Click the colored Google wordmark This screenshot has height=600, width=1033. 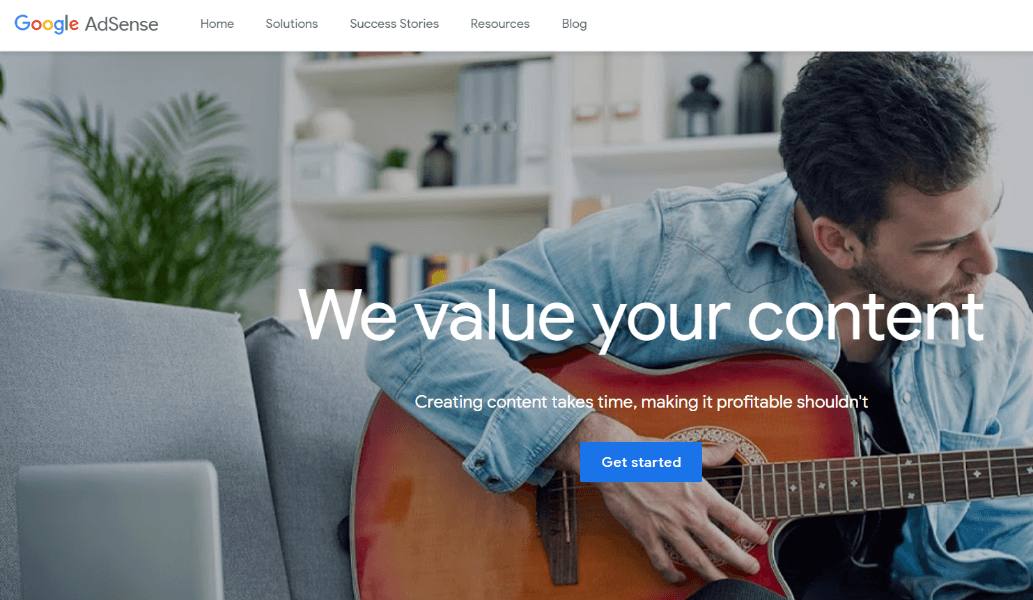coord(47,24)
